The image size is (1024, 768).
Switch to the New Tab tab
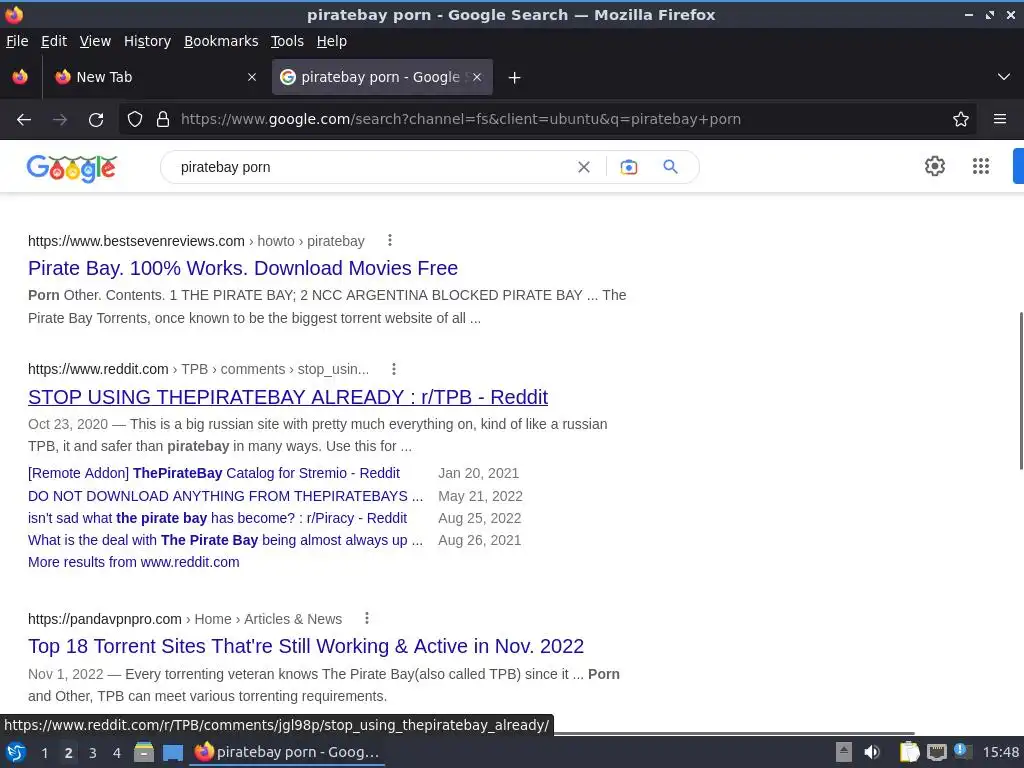click(x=154, y=77)
